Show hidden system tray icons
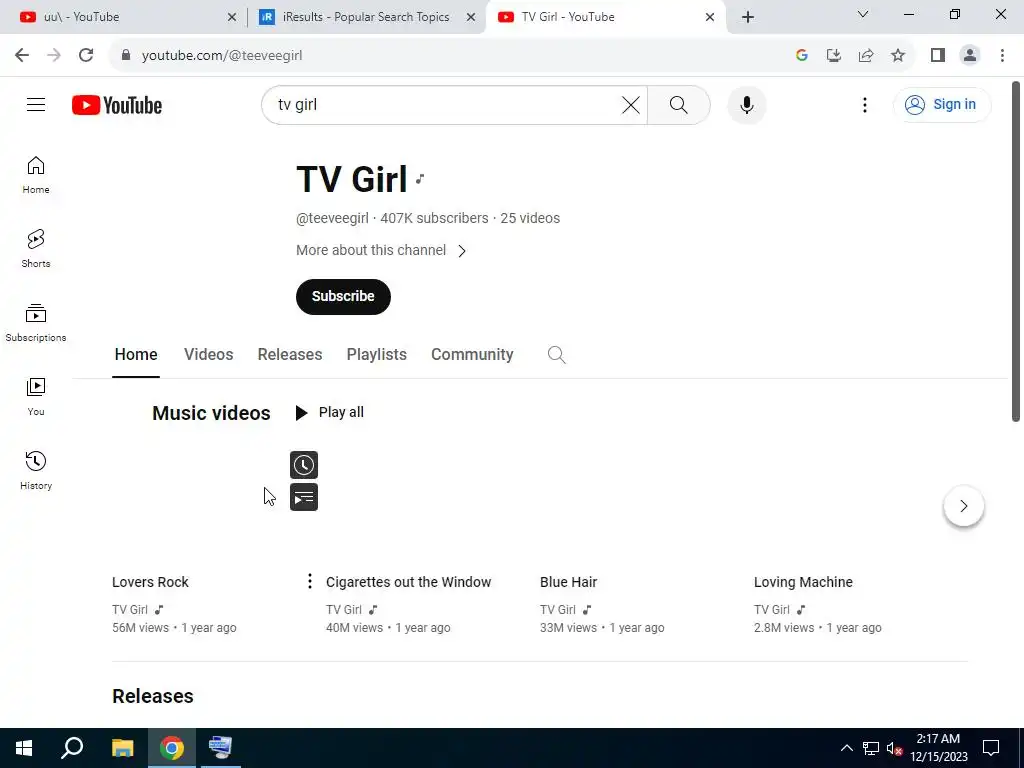The width and height of the screenshot is (1024, 768). (846, 748)
